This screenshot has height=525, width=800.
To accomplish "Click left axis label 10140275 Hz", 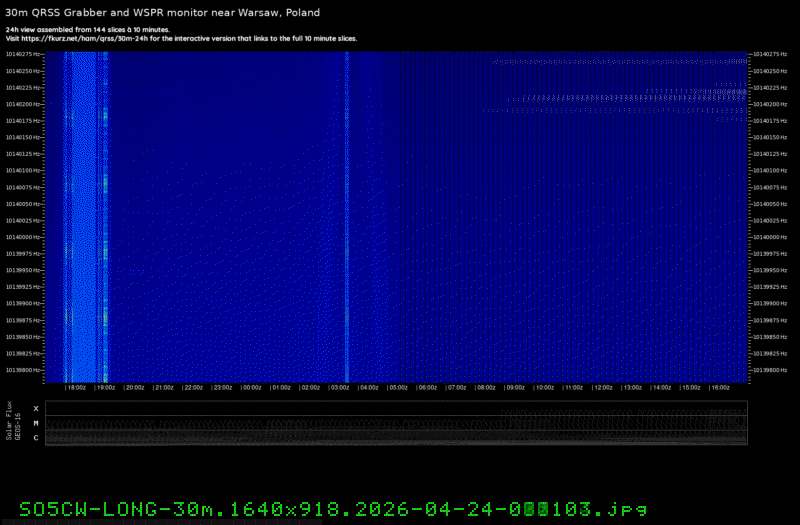I will [23, 54].
